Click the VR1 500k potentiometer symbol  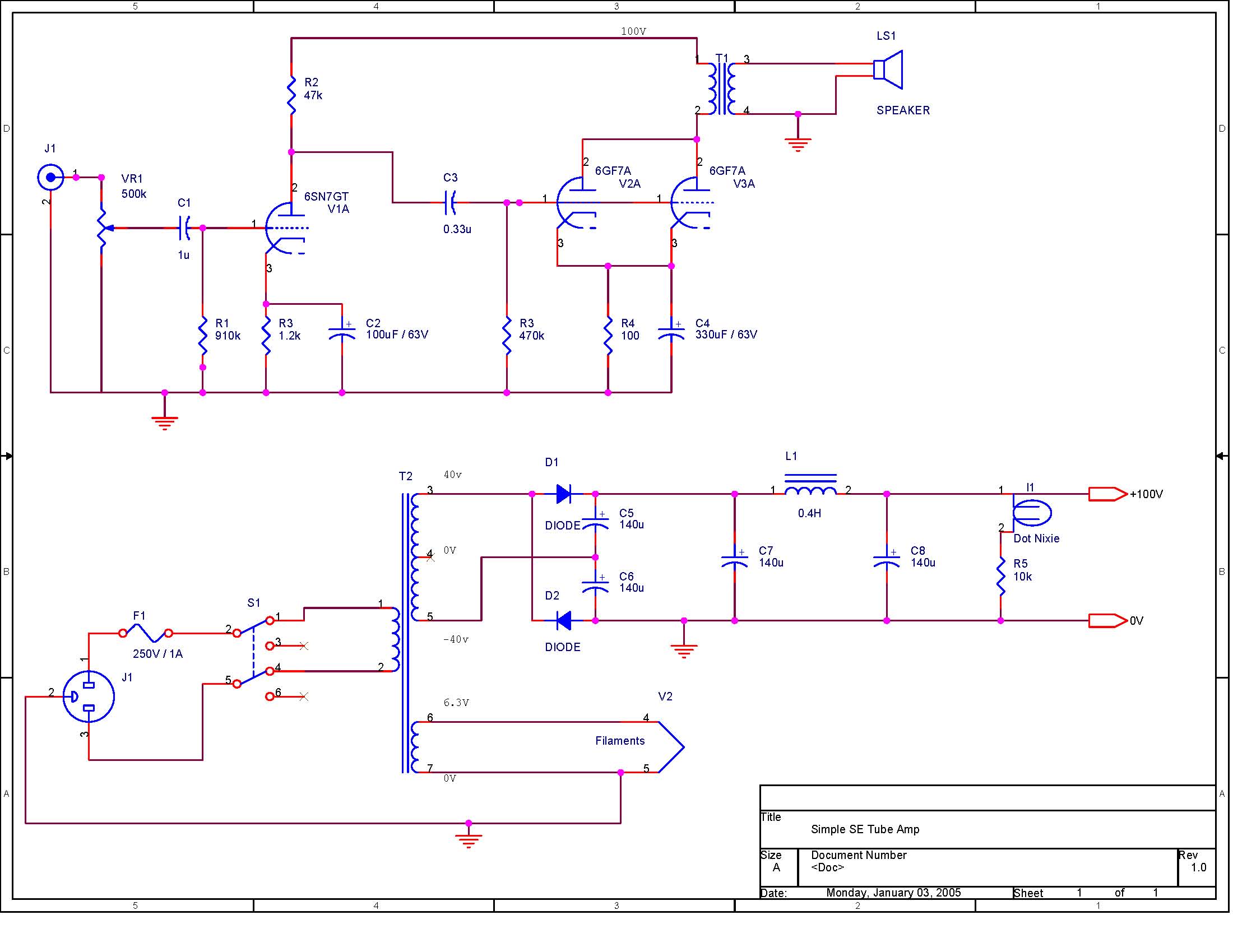[102, 229]
